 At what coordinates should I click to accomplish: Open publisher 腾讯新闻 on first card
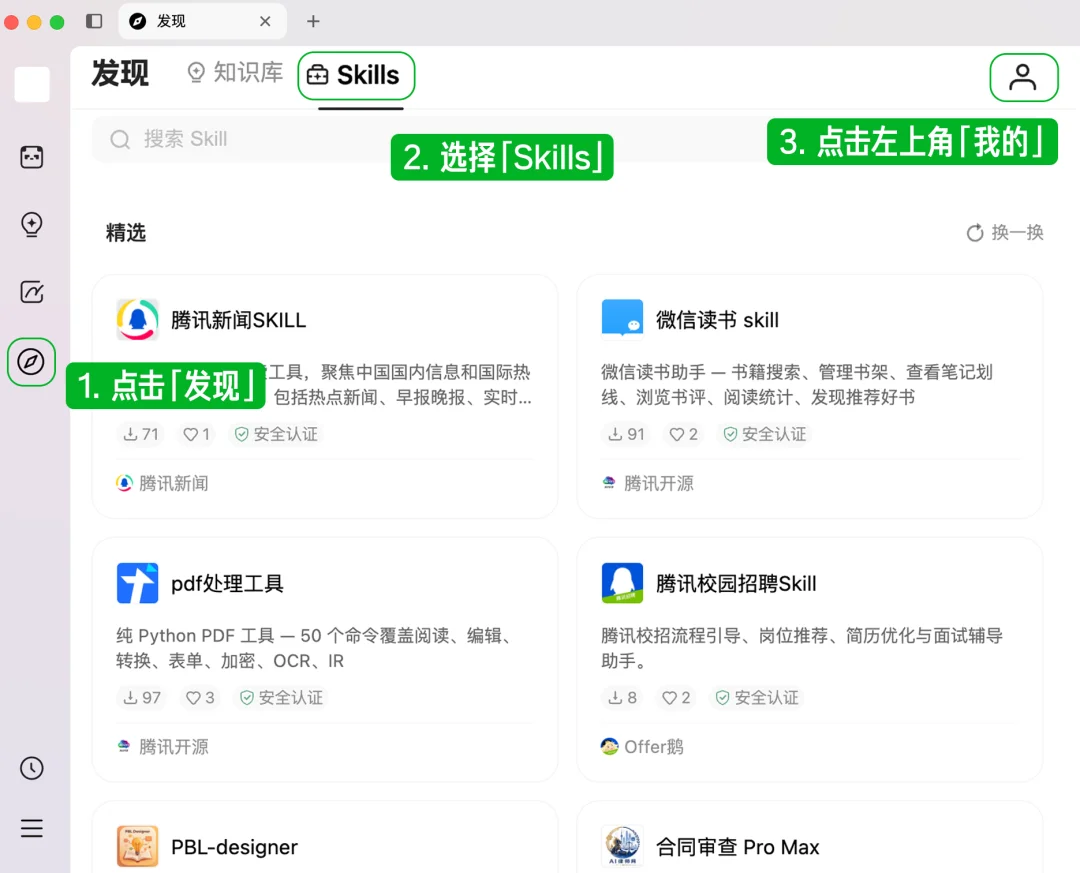click(163, 483)
